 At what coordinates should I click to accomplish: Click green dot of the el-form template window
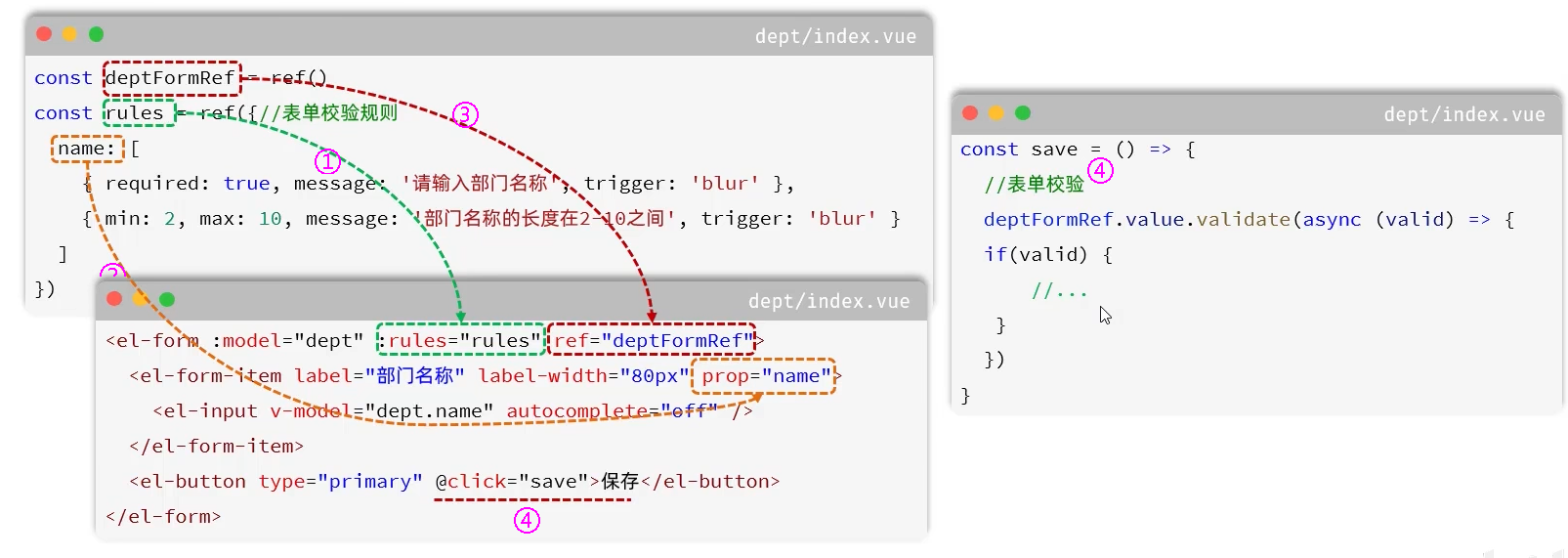pos(167,299)
